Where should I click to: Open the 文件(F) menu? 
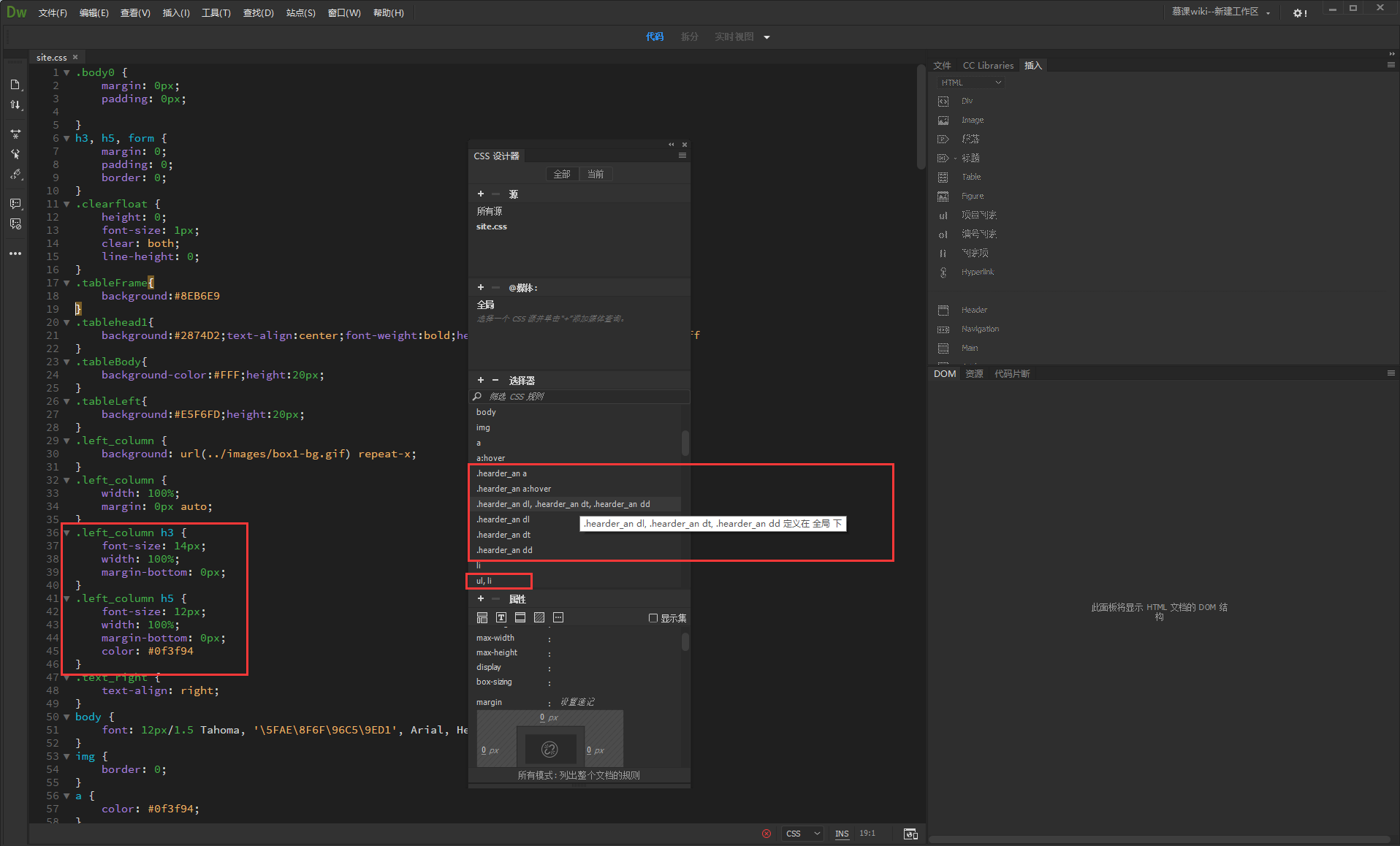coord(53,12)
